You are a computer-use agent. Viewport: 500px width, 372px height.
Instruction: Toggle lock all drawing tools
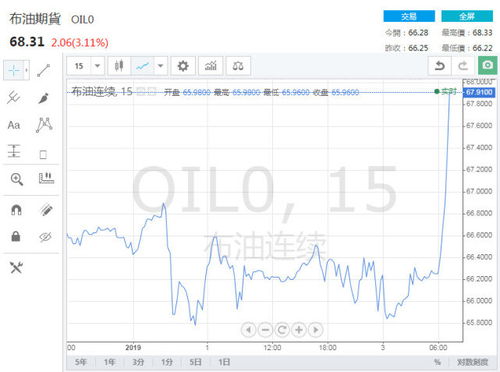(x=16, y=236)
